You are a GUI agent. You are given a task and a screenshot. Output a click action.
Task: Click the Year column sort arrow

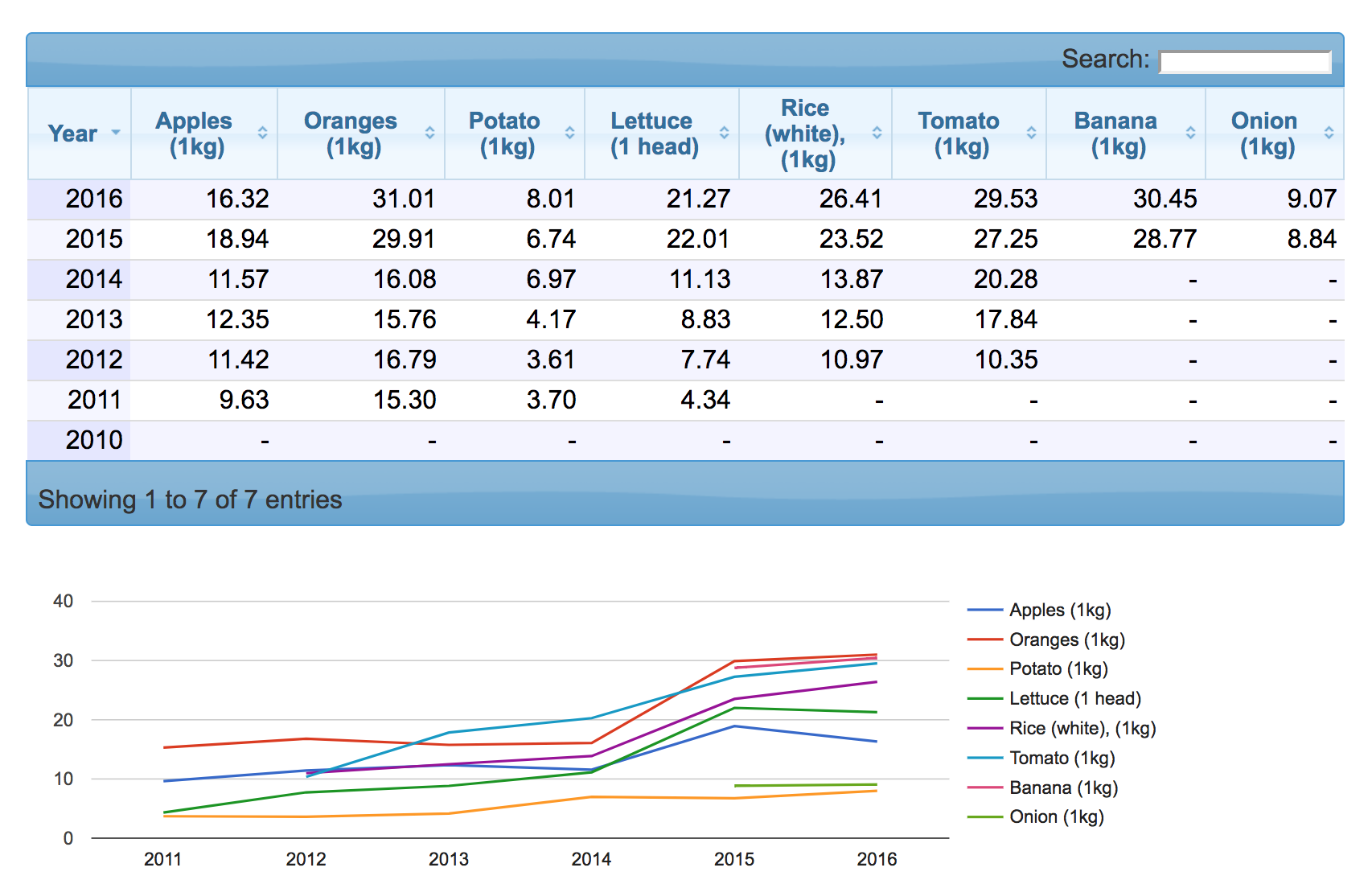(x=116, y=133)
